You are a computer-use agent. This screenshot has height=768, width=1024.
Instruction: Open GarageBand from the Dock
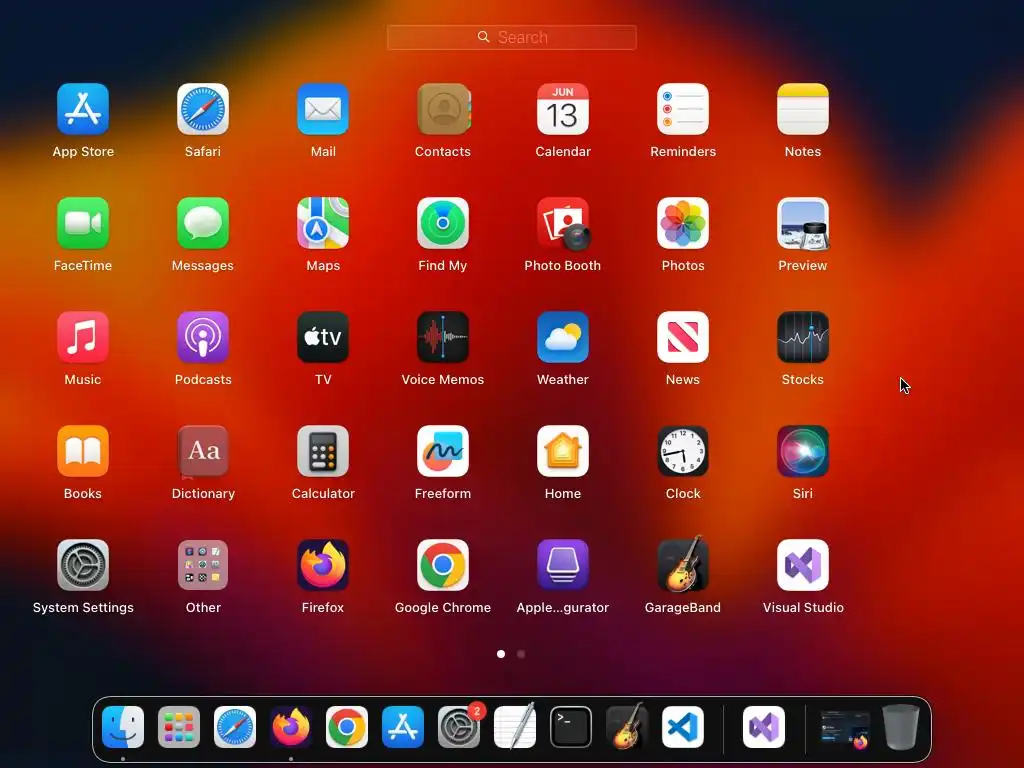pyautogui.click(x=627, y=726)
